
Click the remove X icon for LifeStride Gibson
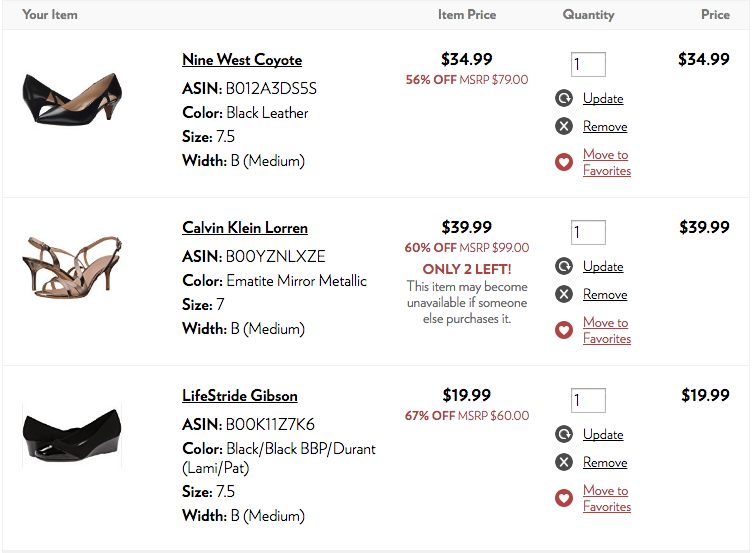(564, 462)
